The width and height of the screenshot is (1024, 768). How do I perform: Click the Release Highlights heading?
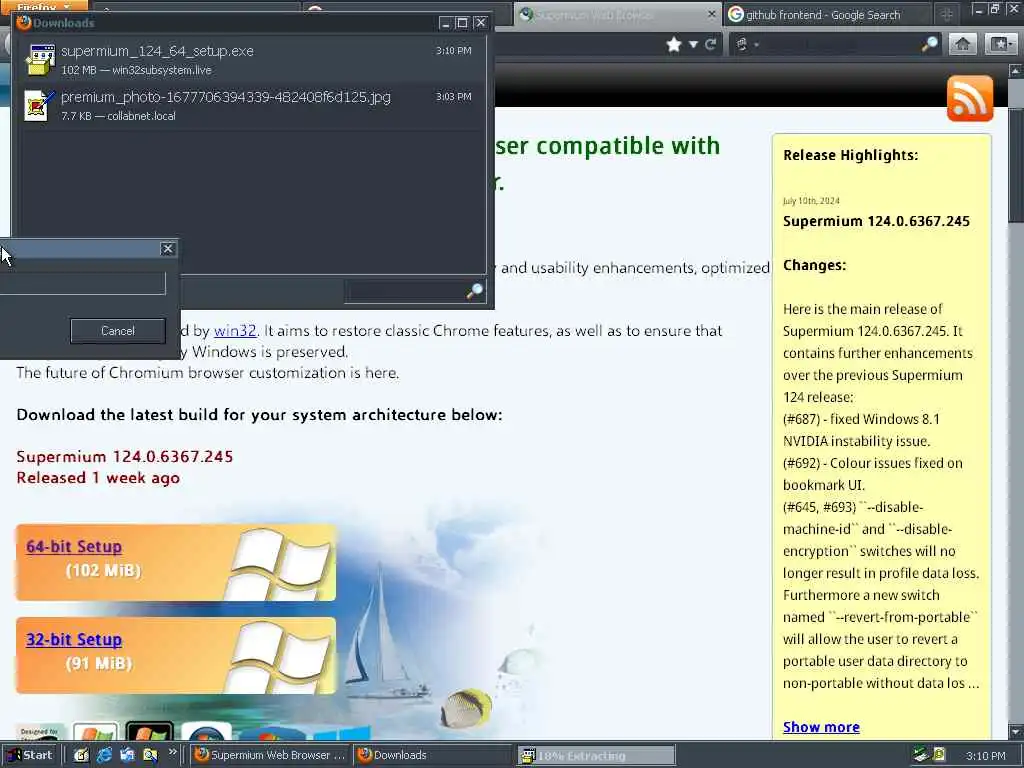[x=850, y=155]
